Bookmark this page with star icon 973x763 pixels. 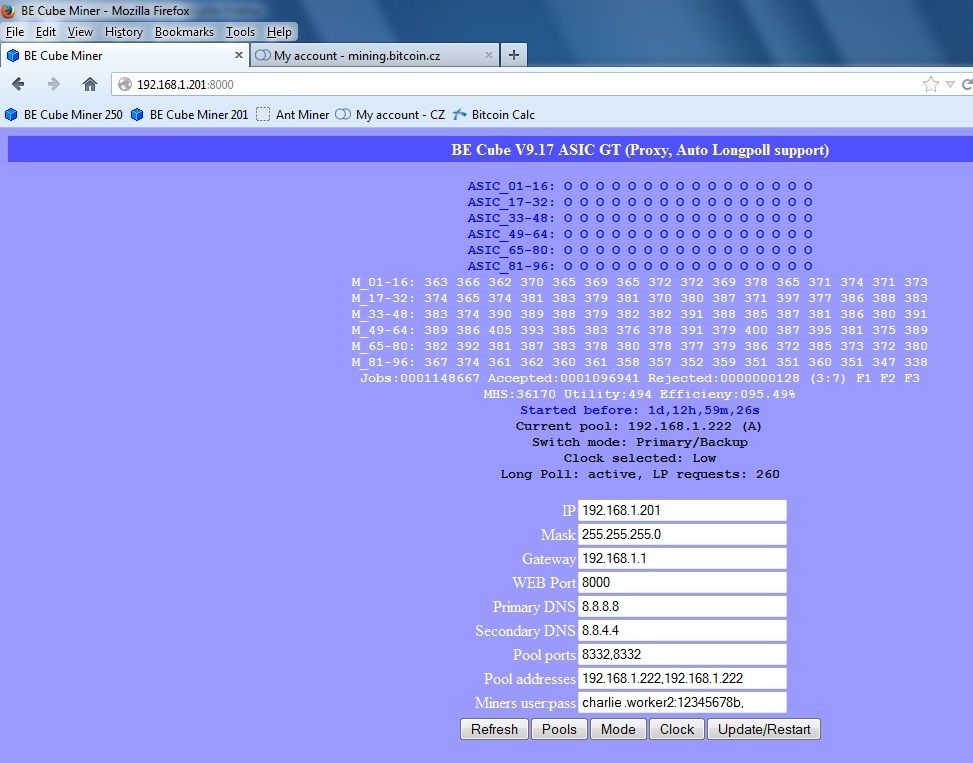click(931, 84)
